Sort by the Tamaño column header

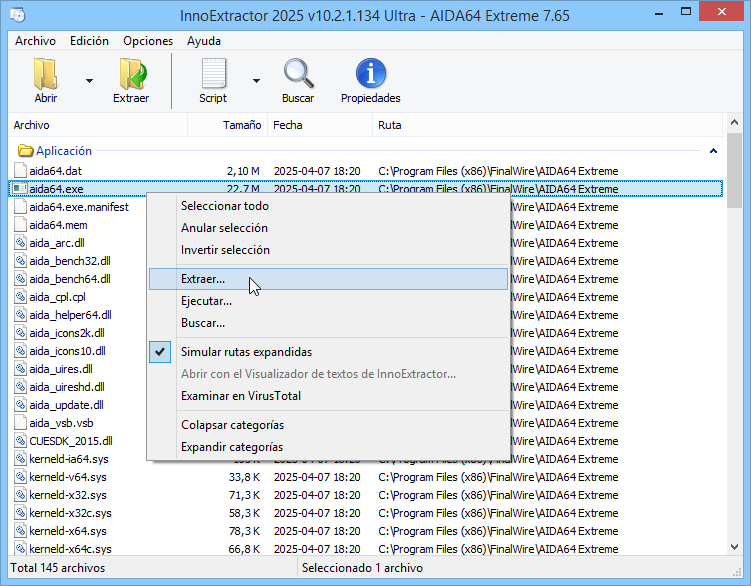(228, 125)
